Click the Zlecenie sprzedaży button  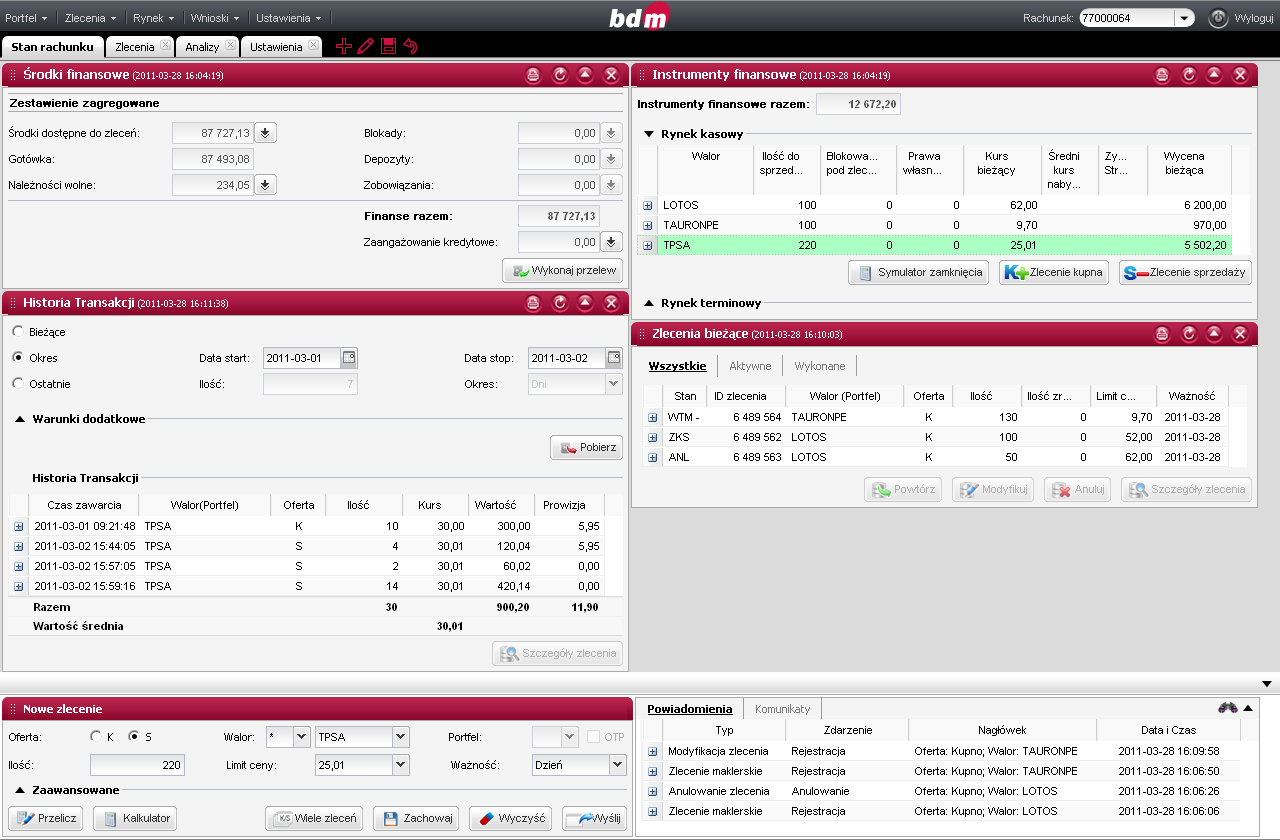tap(1185, 272)
